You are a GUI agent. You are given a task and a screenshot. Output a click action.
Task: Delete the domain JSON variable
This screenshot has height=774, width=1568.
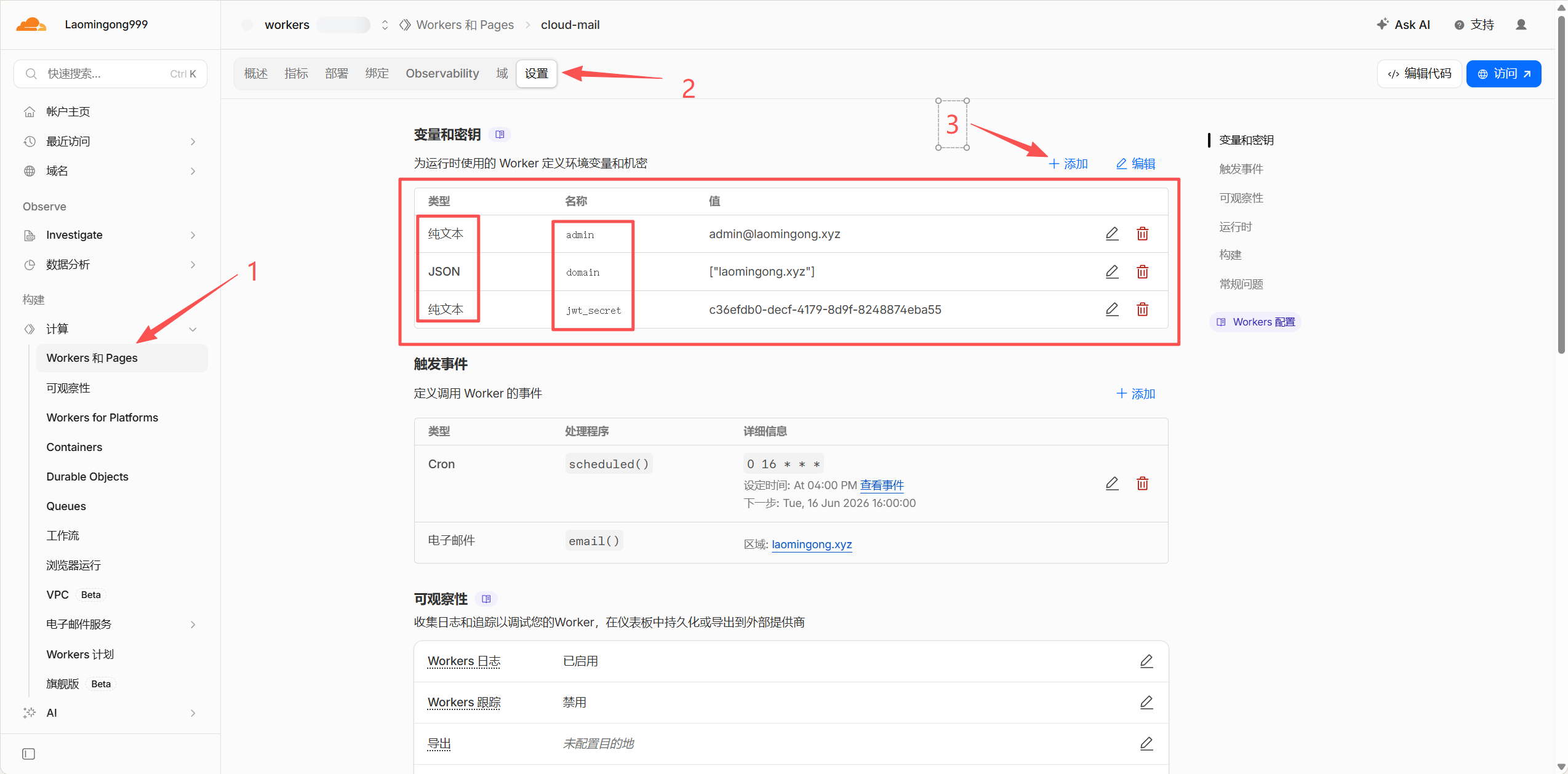pos(1143,271)
